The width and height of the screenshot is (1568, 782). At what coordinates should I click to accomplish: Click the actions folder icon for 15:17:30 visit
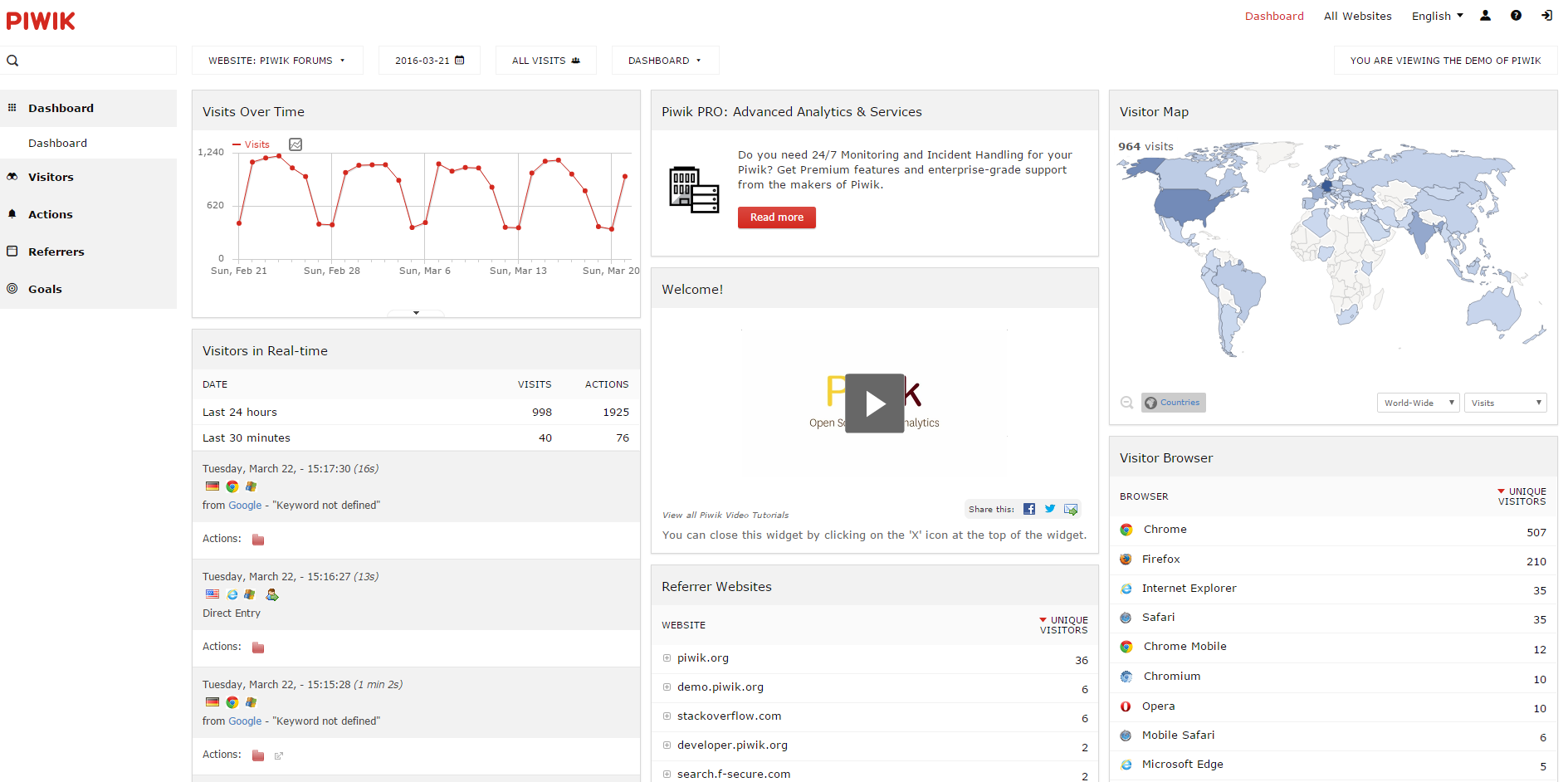(258, 540)
